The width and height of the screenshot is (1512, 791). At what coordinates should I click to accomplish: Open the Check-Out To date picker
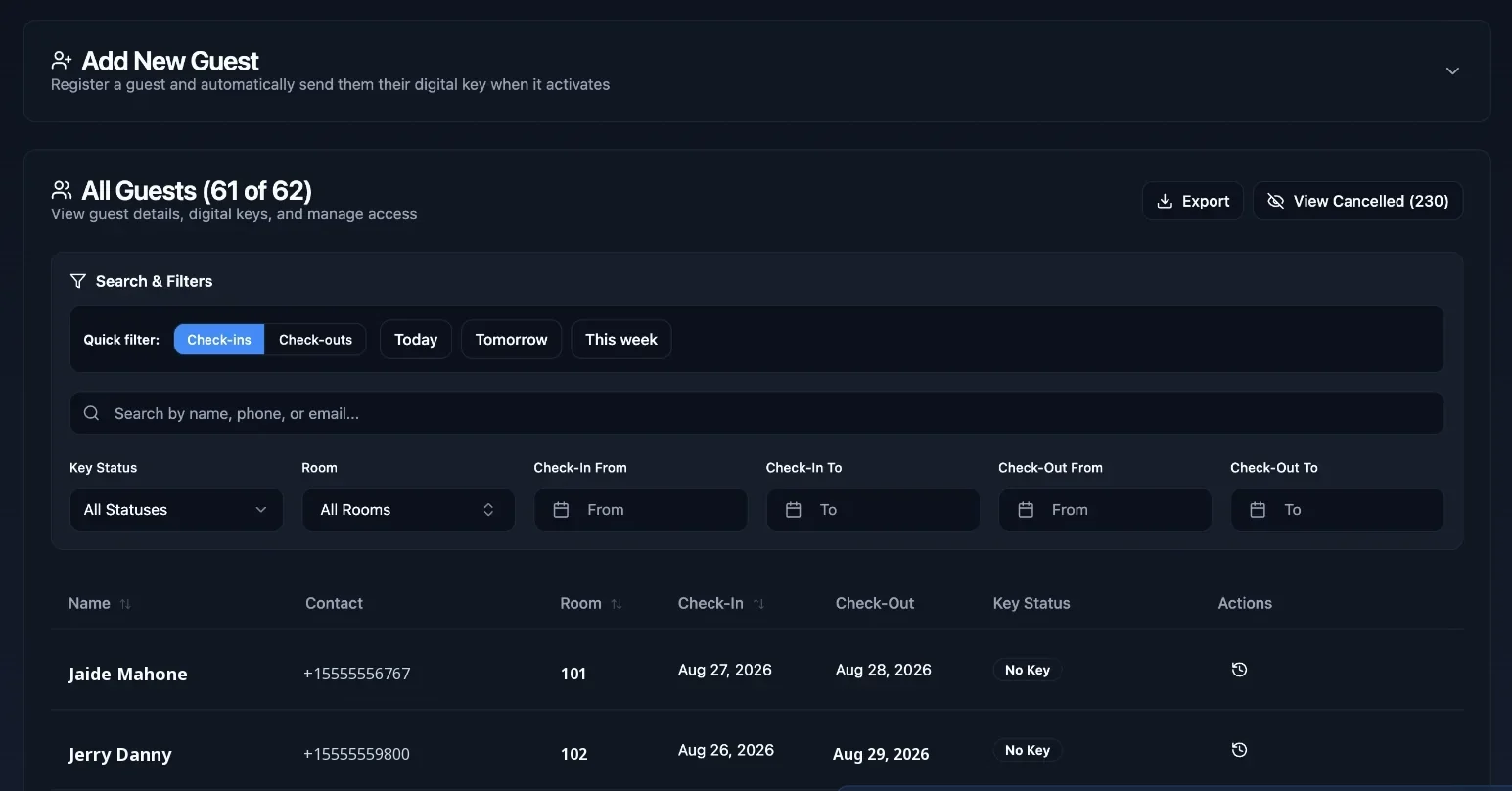coord(1337,510)
